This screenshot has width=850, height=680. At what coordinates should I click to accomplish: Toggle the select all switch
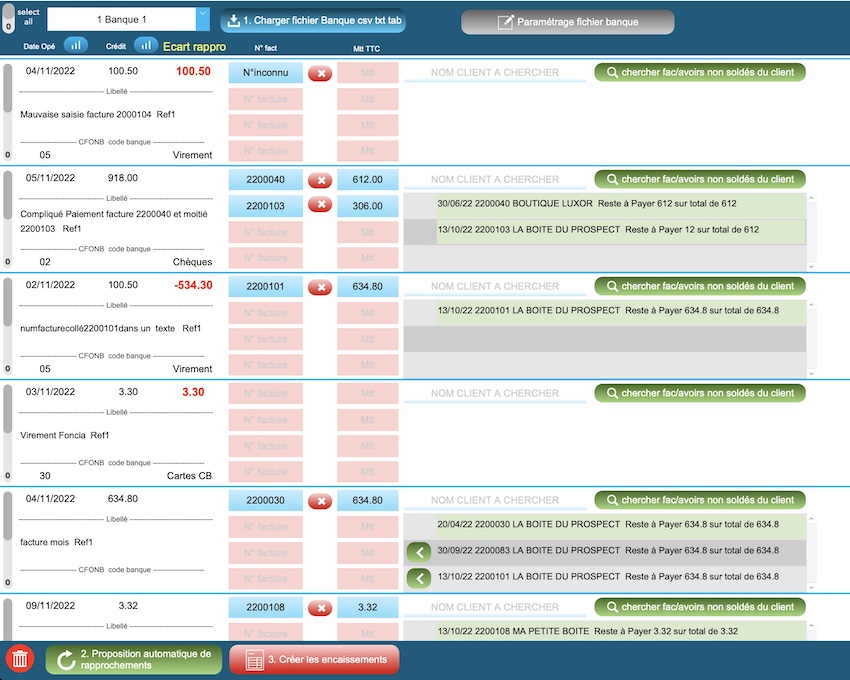8,19
